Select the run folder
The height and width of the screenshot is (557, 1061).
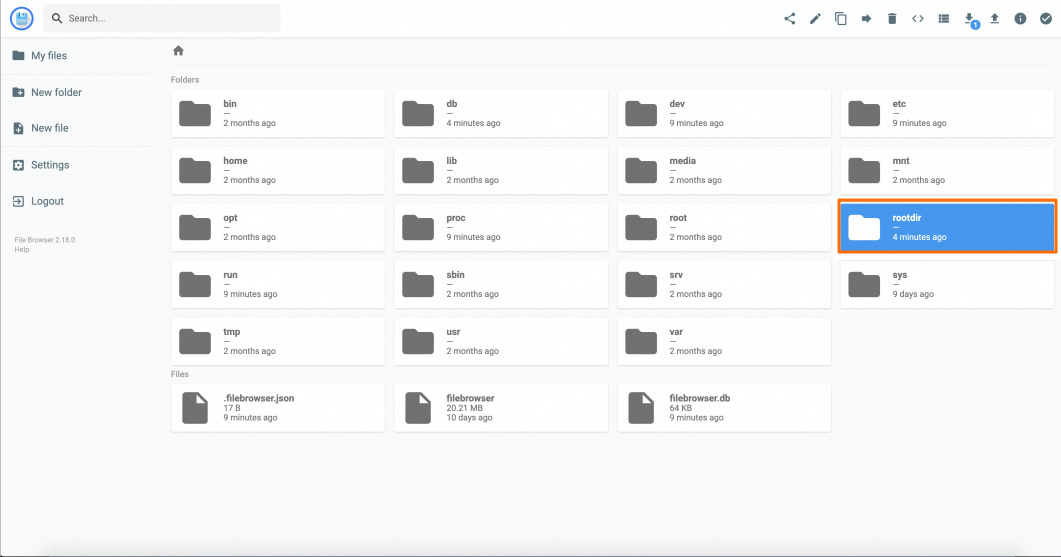[x=278, y=284]
